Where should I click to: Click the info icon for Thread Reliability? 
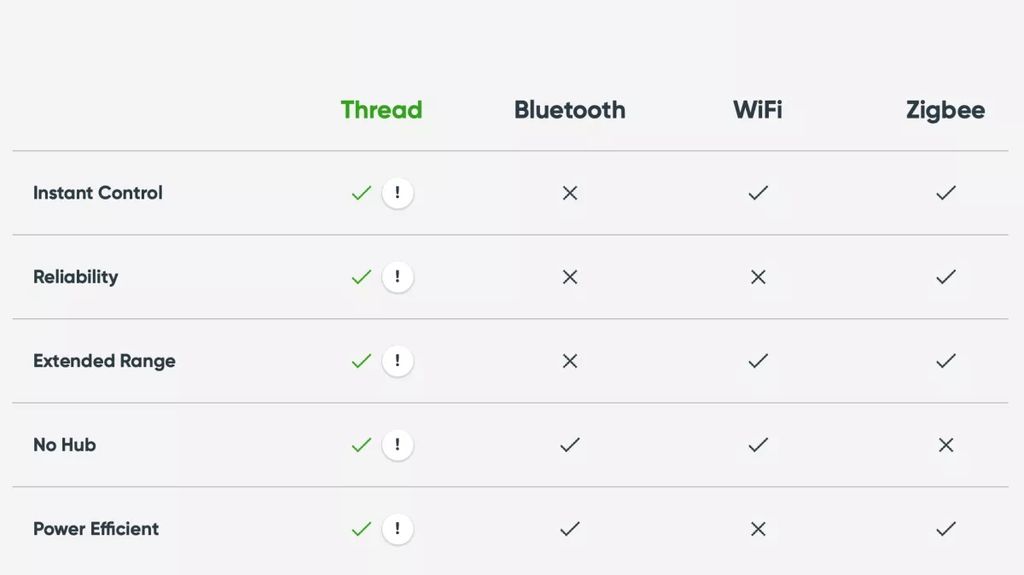397,277
